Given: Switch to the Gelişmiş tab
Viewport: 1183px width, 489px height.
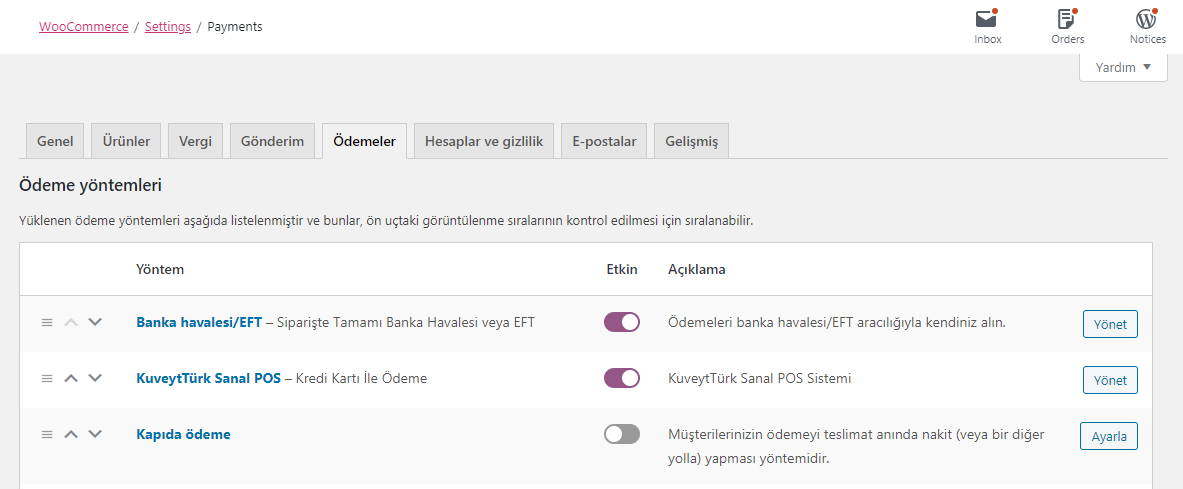Looking at the screenshot, I should [691, 141].
